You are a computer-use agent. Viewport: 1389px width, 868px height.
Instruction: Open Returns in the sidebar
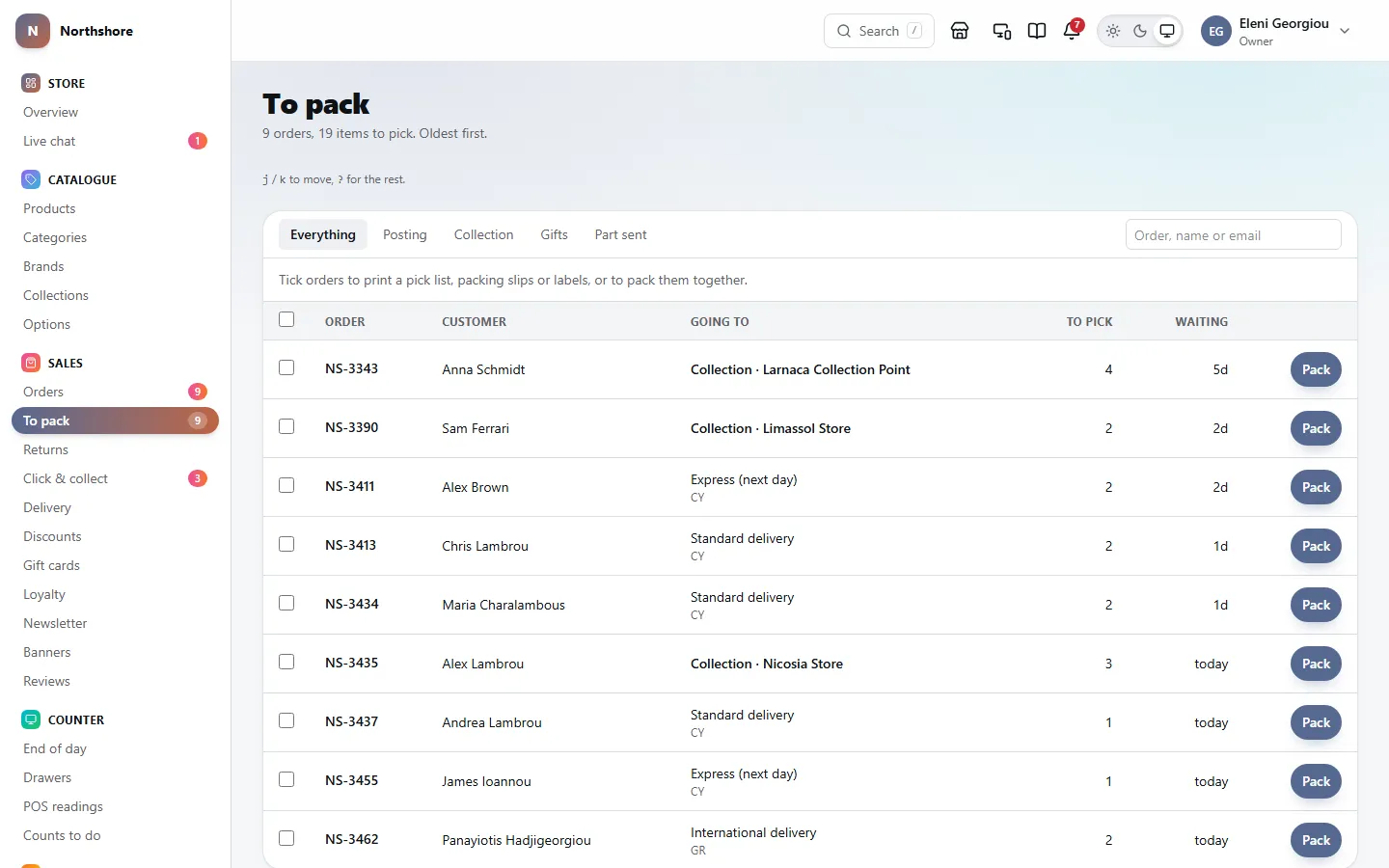click(x=115, y=449)
